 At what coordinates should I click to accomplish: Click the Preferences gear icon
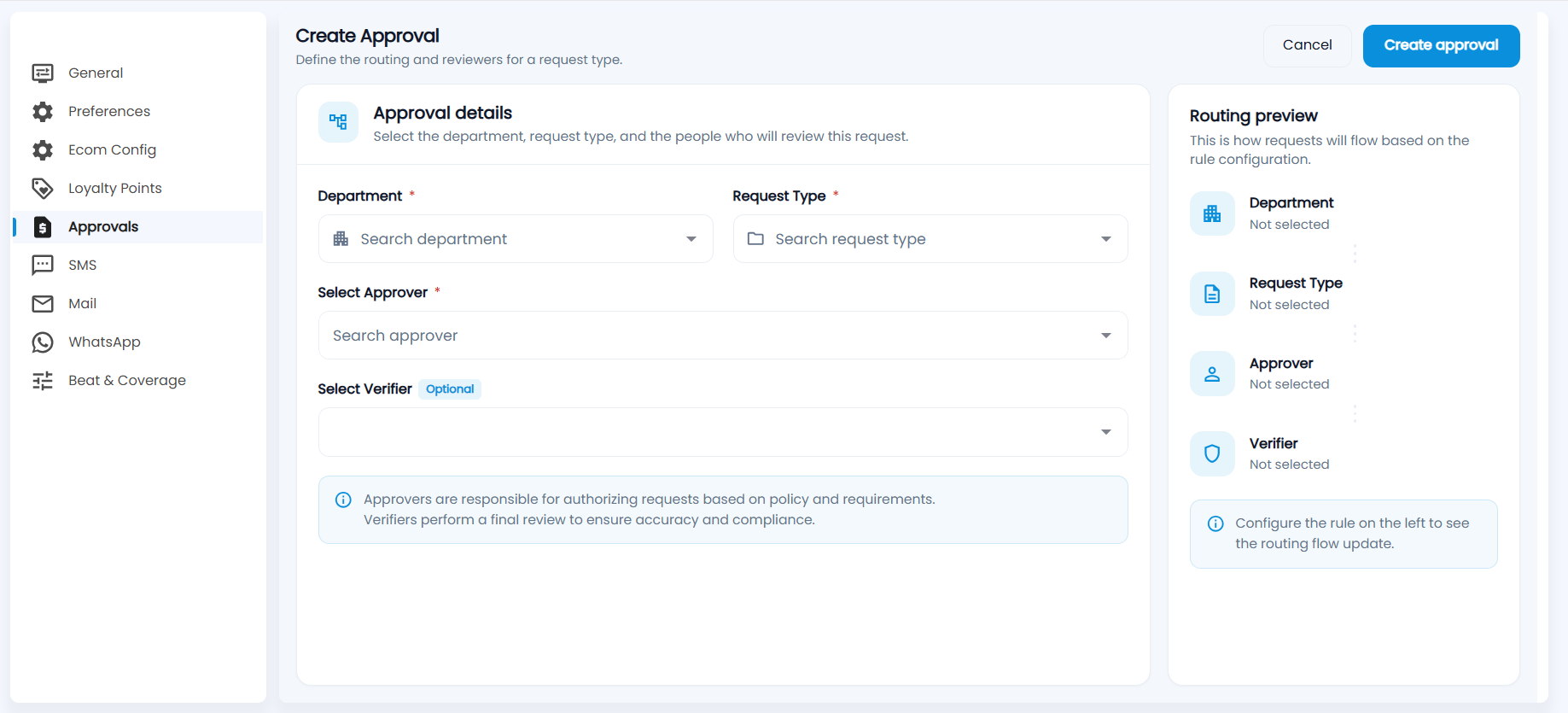43,112
